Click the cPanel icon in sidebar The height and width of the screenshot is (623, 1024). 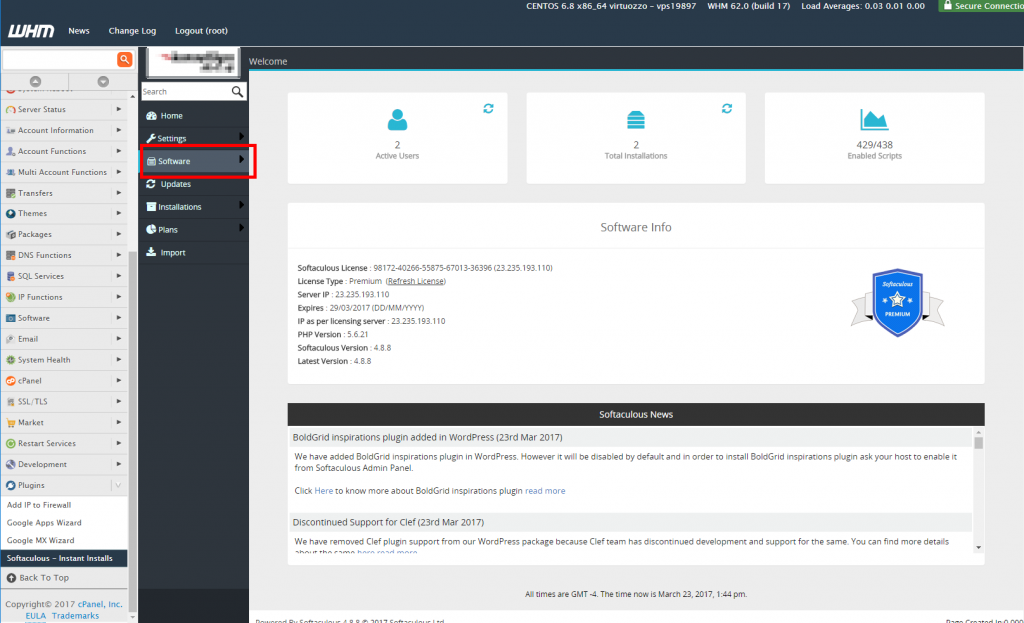10,381
